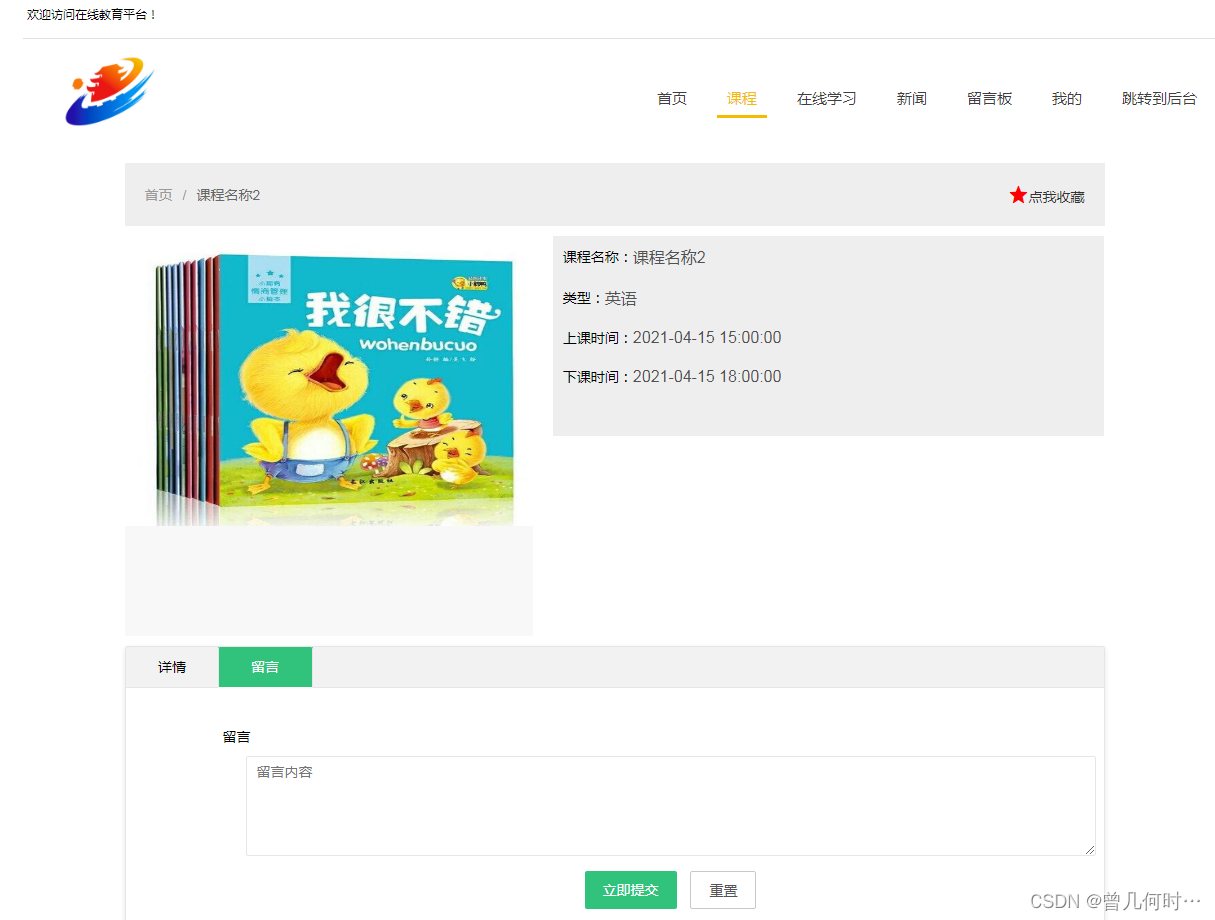Open the 首页 navigation menu item
The width and height of the screenshot is (1215, 920).
tap(672, 98)
